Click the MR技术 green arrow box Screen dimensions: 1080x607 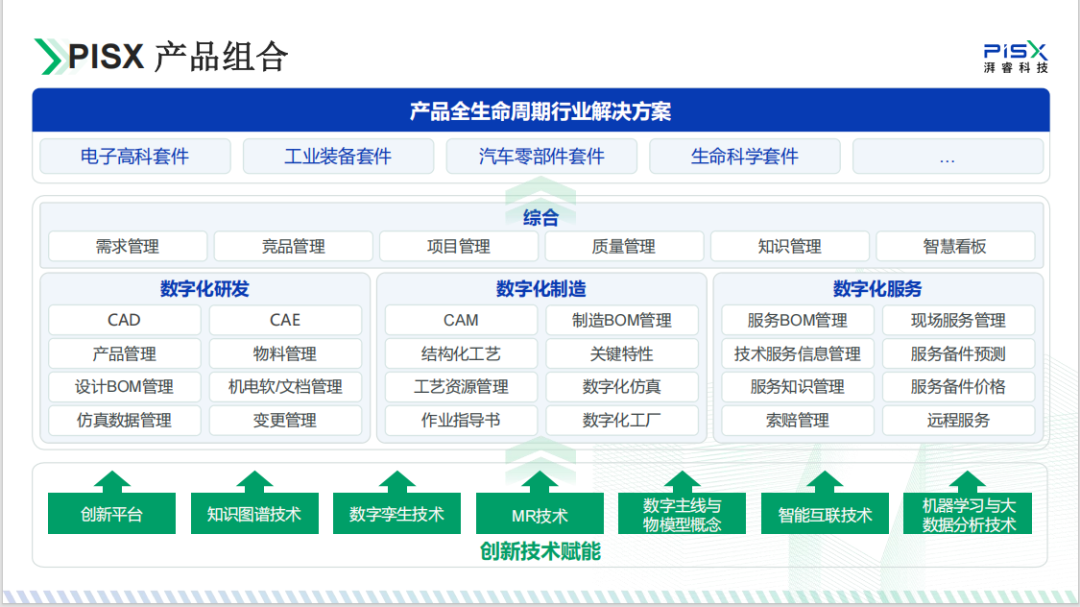coord(540,513)
